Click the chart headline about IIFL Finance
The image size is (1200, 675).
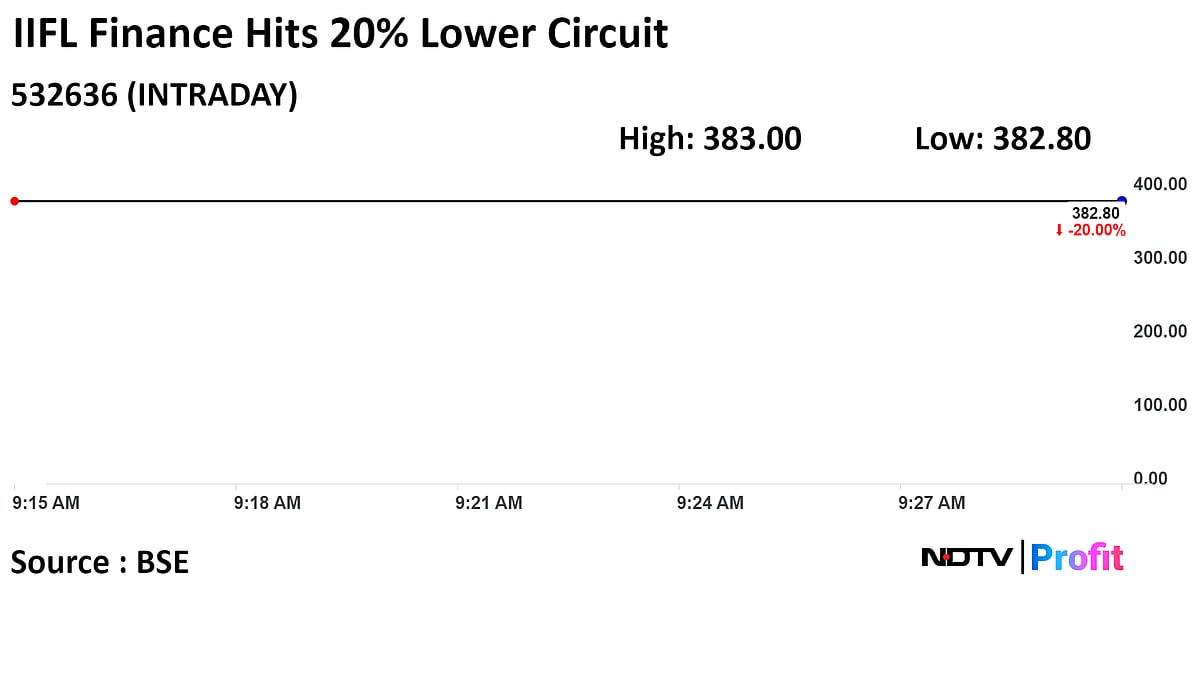(x=339, y=35)
